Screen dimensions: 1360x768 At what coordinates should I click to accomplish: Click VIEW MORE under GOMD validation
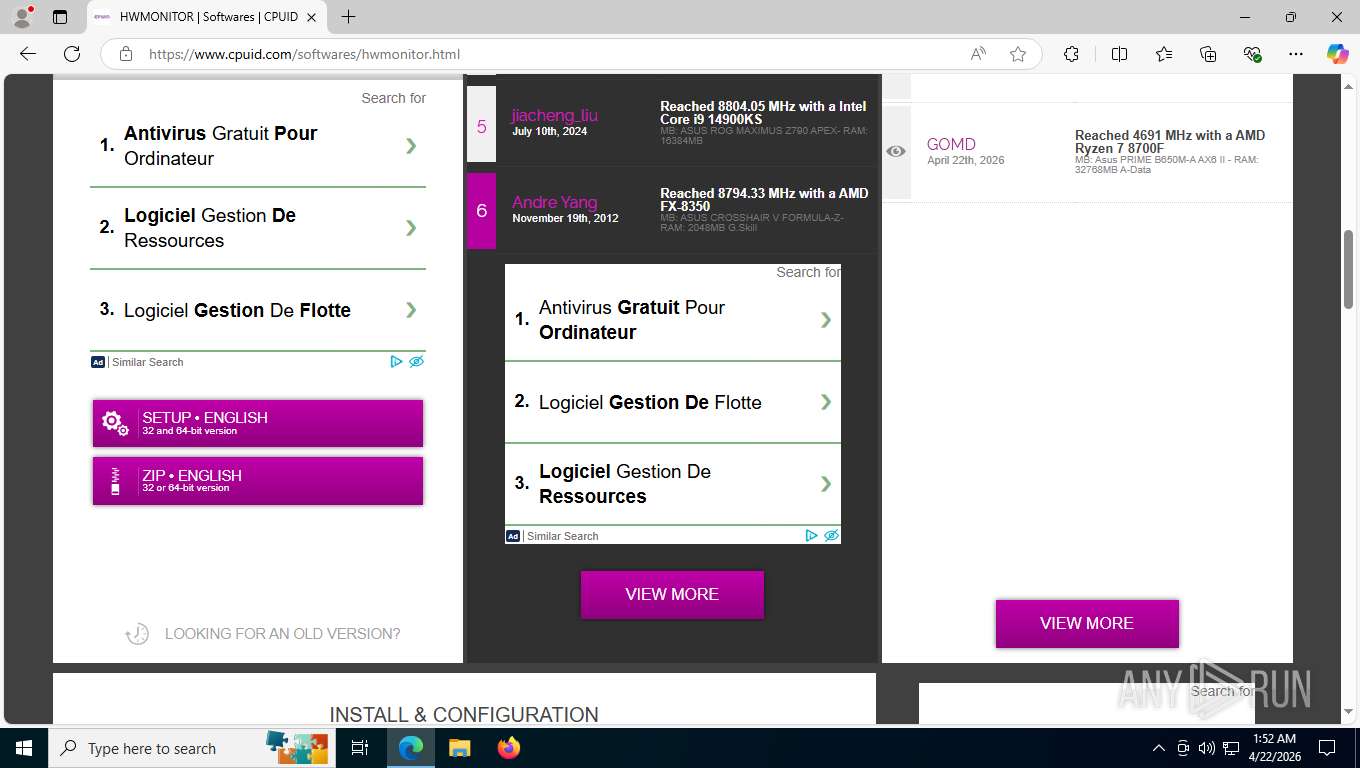[x=1087, y=623]
